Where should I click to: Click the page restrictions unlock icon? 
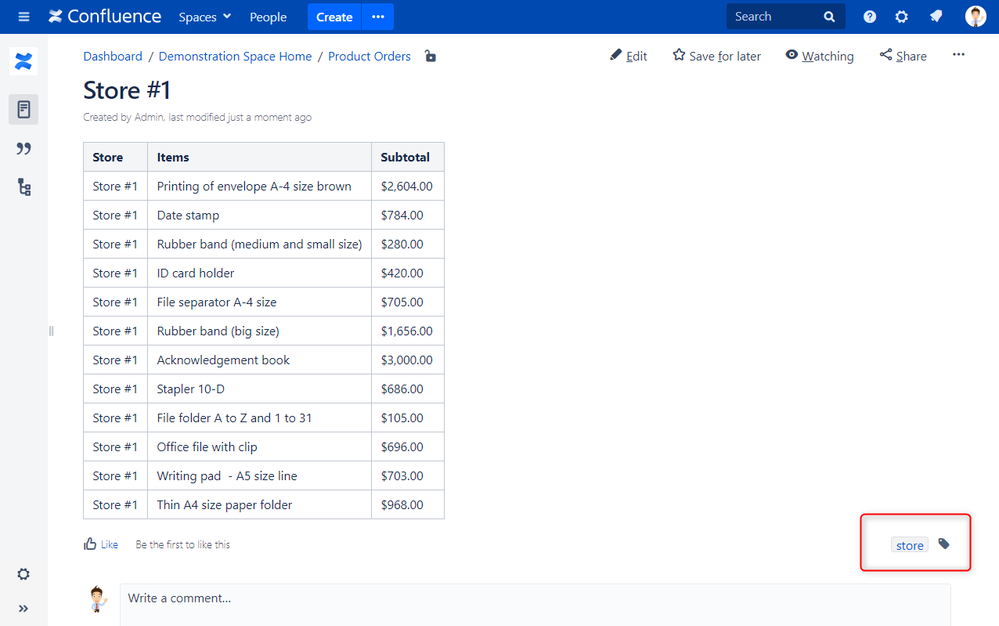tap(431, 56)
